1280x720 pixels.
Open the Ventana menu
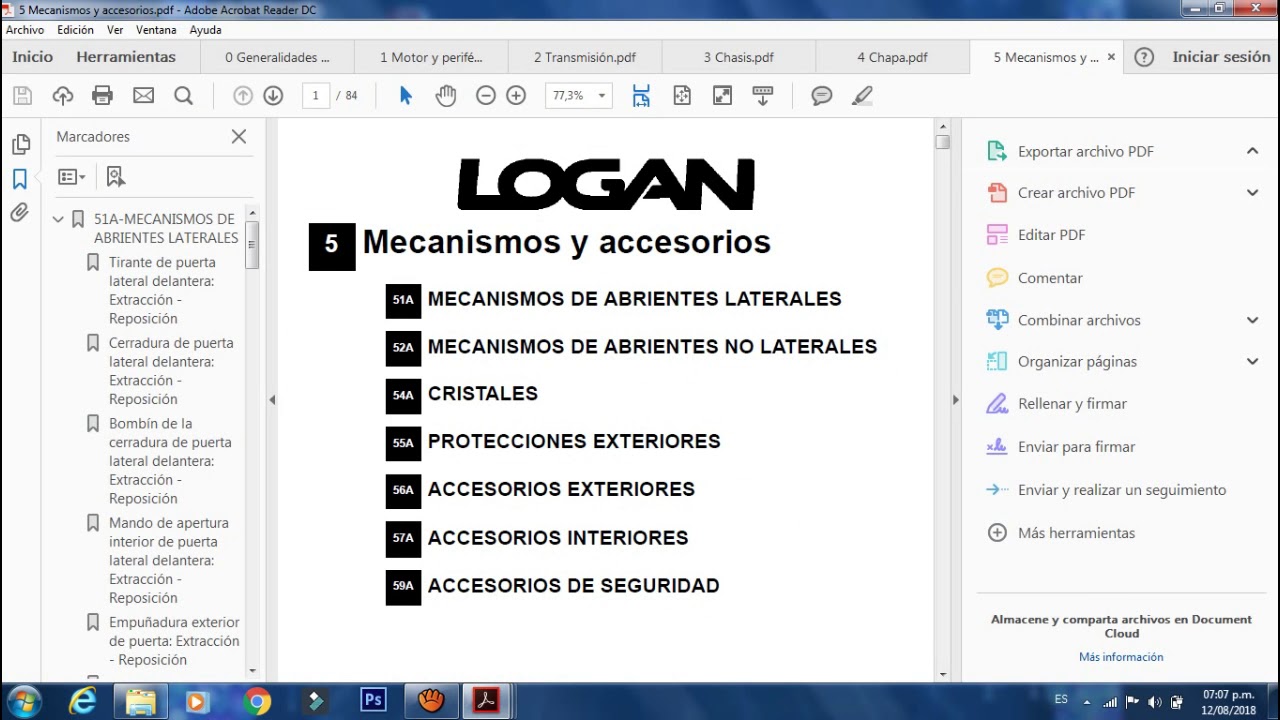click(x=156, y=30)
